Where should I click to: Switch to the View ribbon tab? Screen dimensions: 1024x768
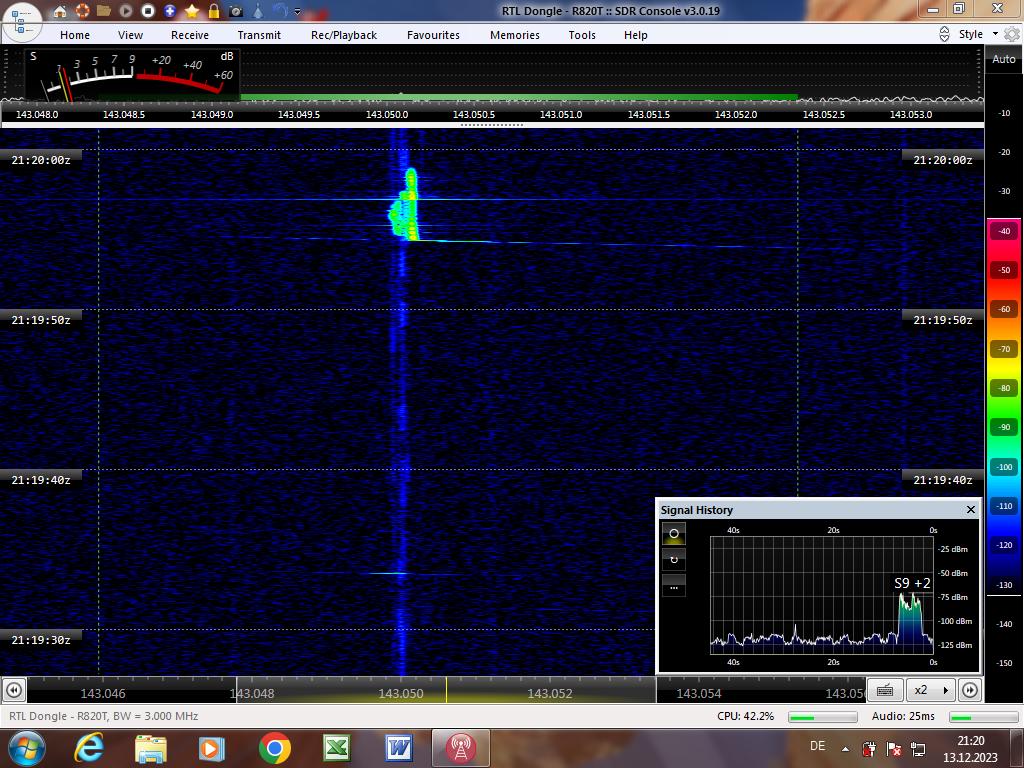(x=131, y=35)
